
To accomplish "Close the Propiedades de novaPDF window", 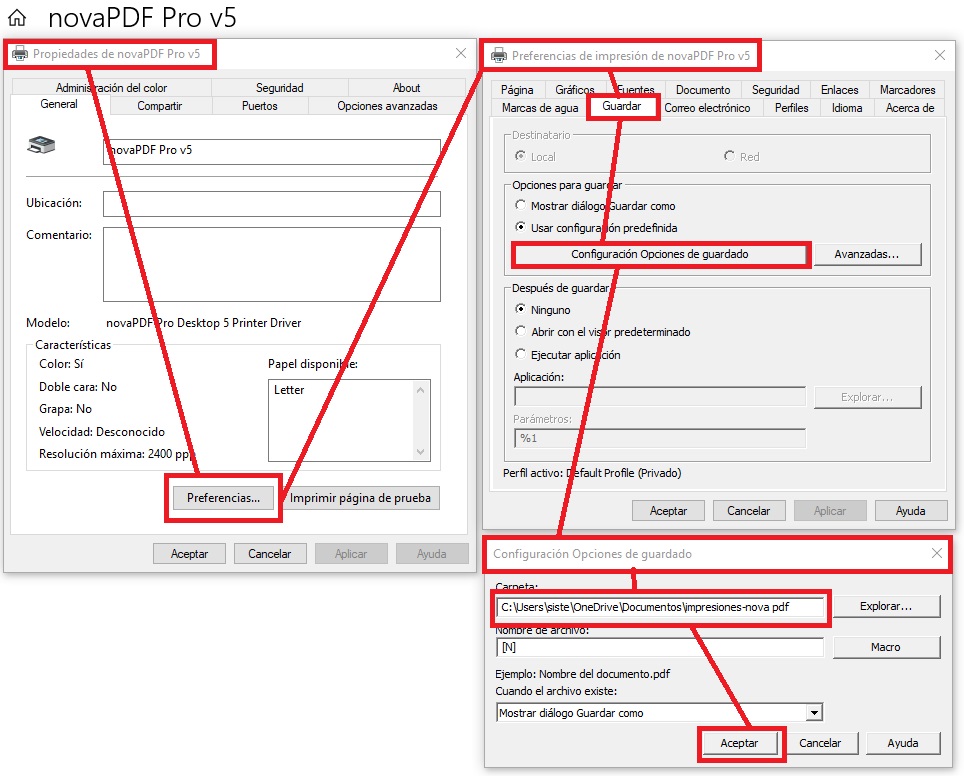I will [460, 53].
